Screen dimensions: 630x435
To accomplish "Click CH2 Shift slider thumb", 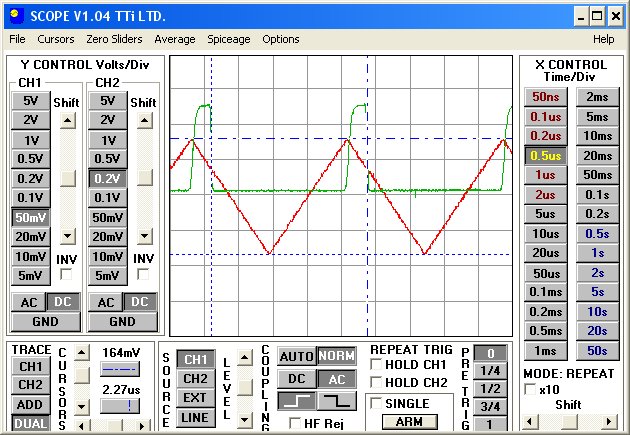I will 145,177.
